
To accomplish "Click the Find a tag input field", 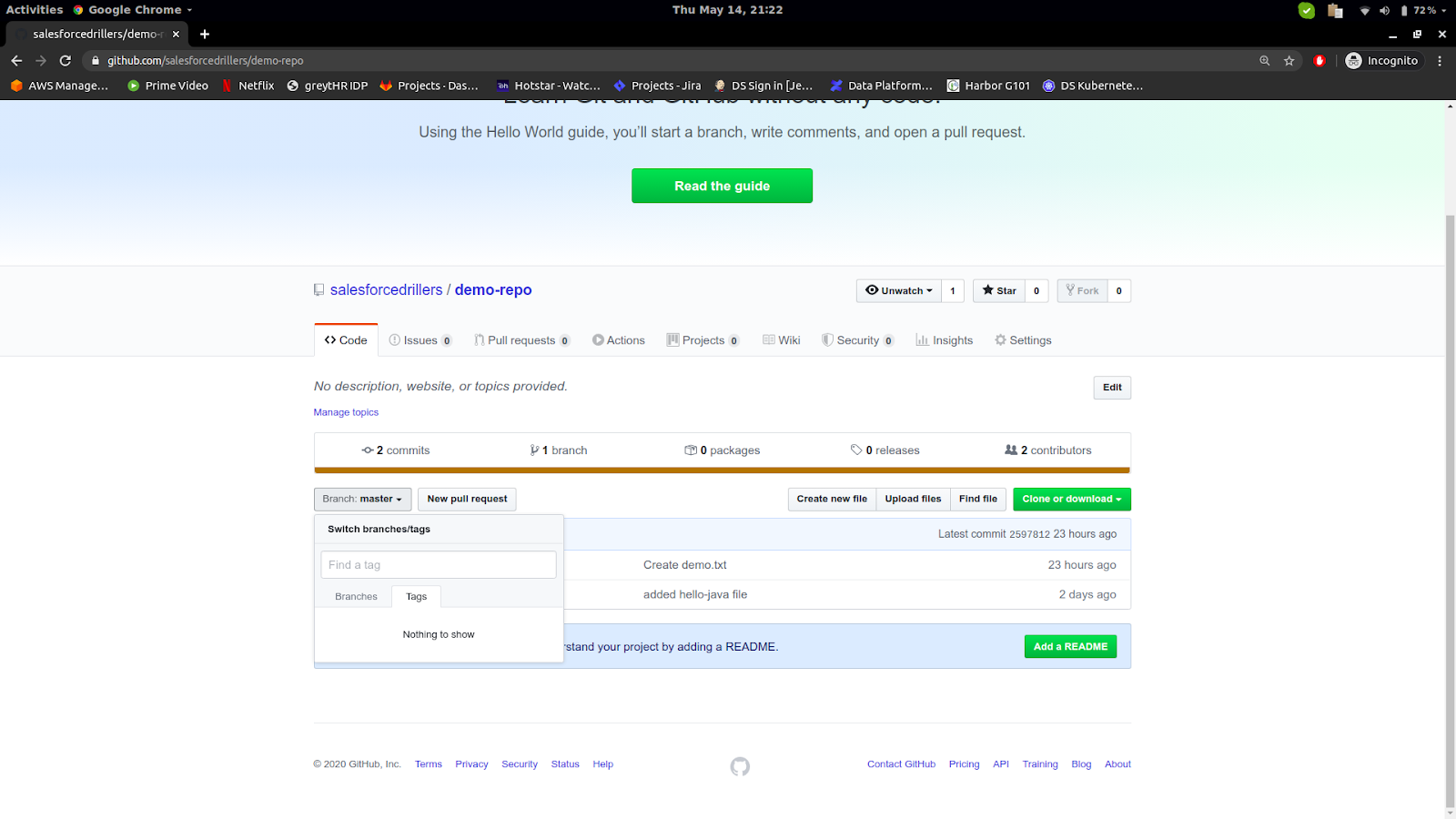I will tap(439, 565).
